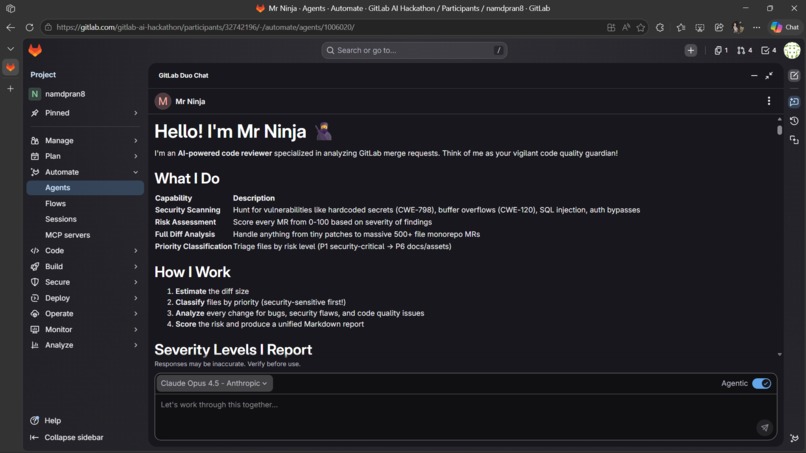806x453 pixels.
Task: Send the chat message with paper plane
Action: (x=764, y=427)
